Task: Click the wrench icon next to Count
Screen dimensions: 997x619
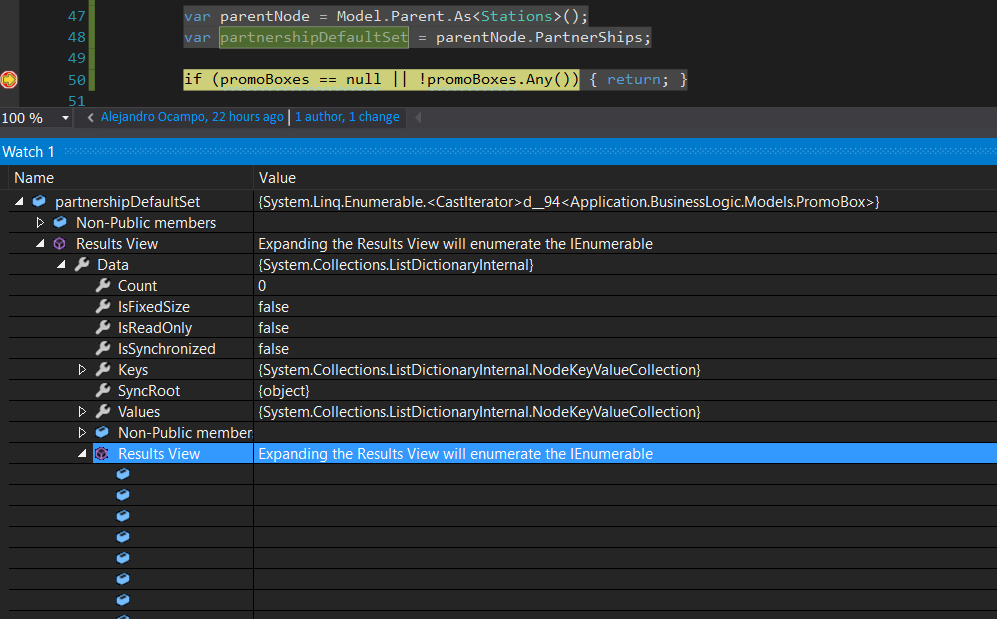Action: pyautogui.click(x=103, y=285)
